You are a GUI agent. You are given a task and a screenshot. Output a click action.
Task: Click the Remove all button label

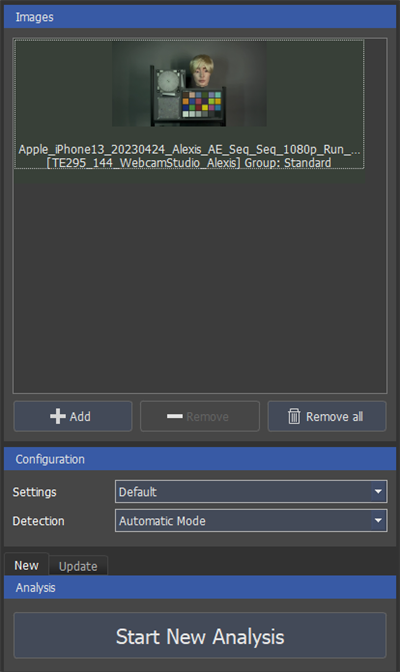coord(334,417)
